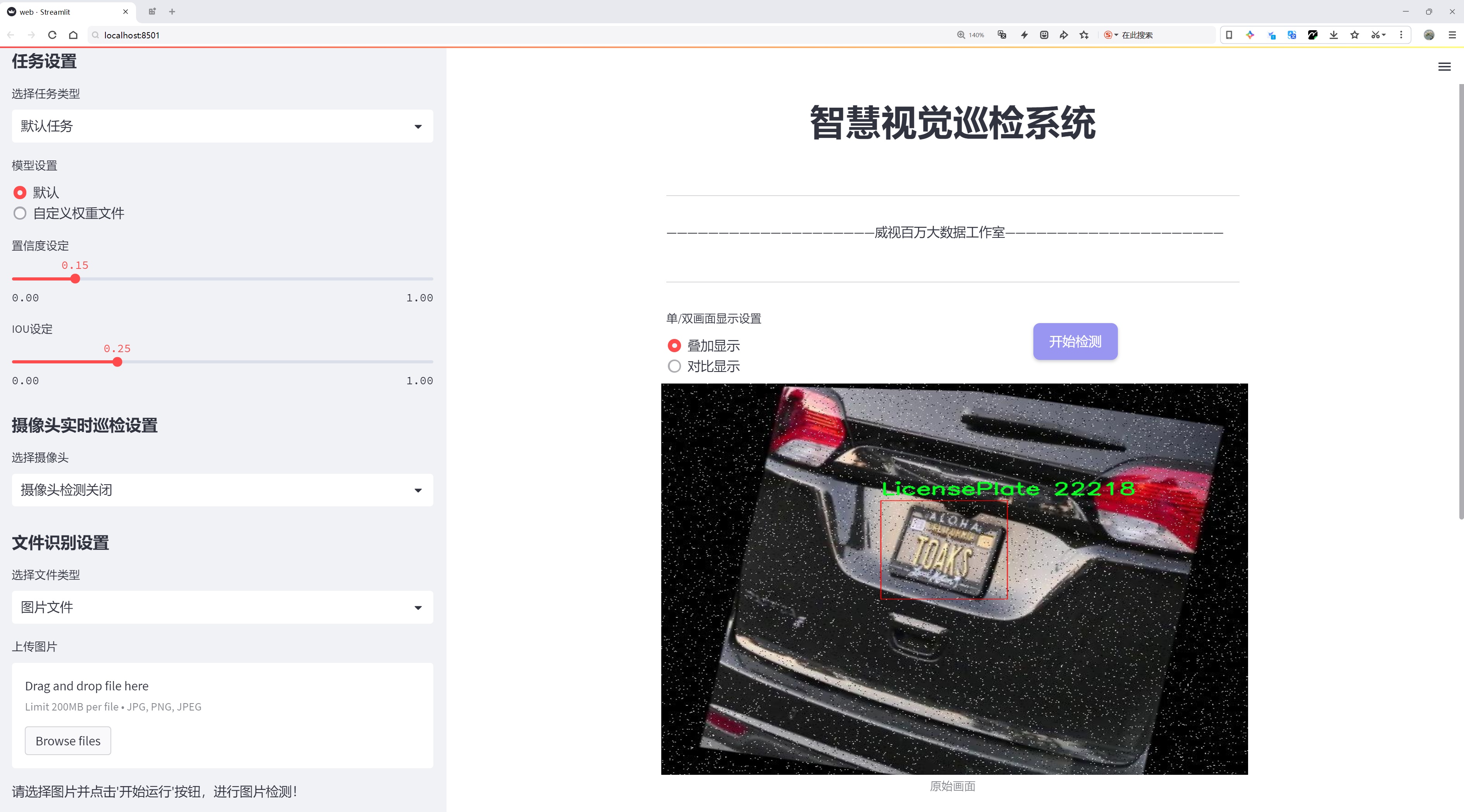Select the 自定义权重文件 radio option
The height and width of the screenshot is (812, 1464).
tap(19, 213)
